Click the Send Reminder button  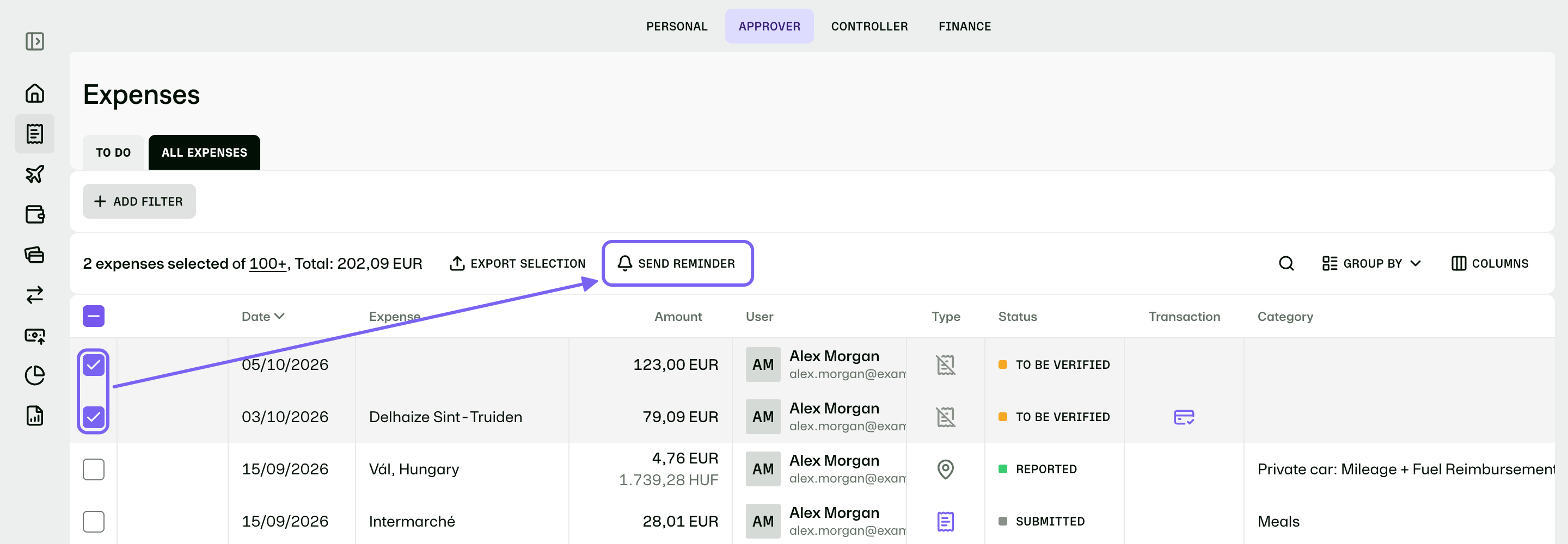[x=677, y=263]
